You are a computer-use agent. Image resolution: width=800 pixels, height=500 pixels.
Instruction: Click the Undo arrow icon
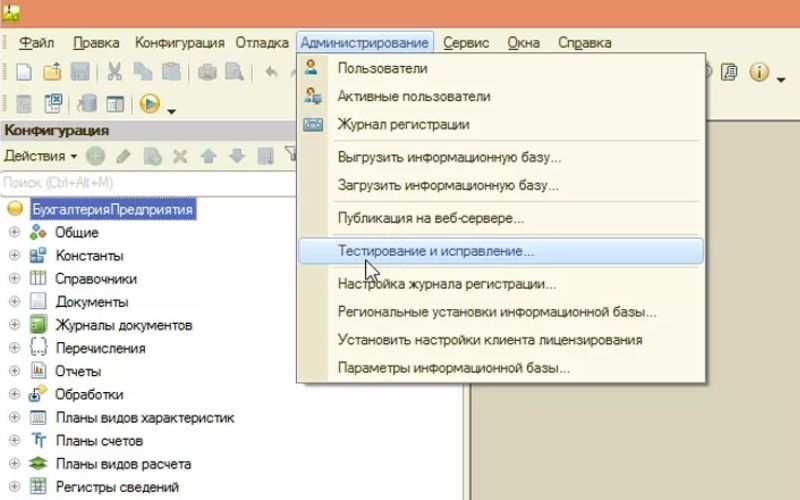point(271,72)
